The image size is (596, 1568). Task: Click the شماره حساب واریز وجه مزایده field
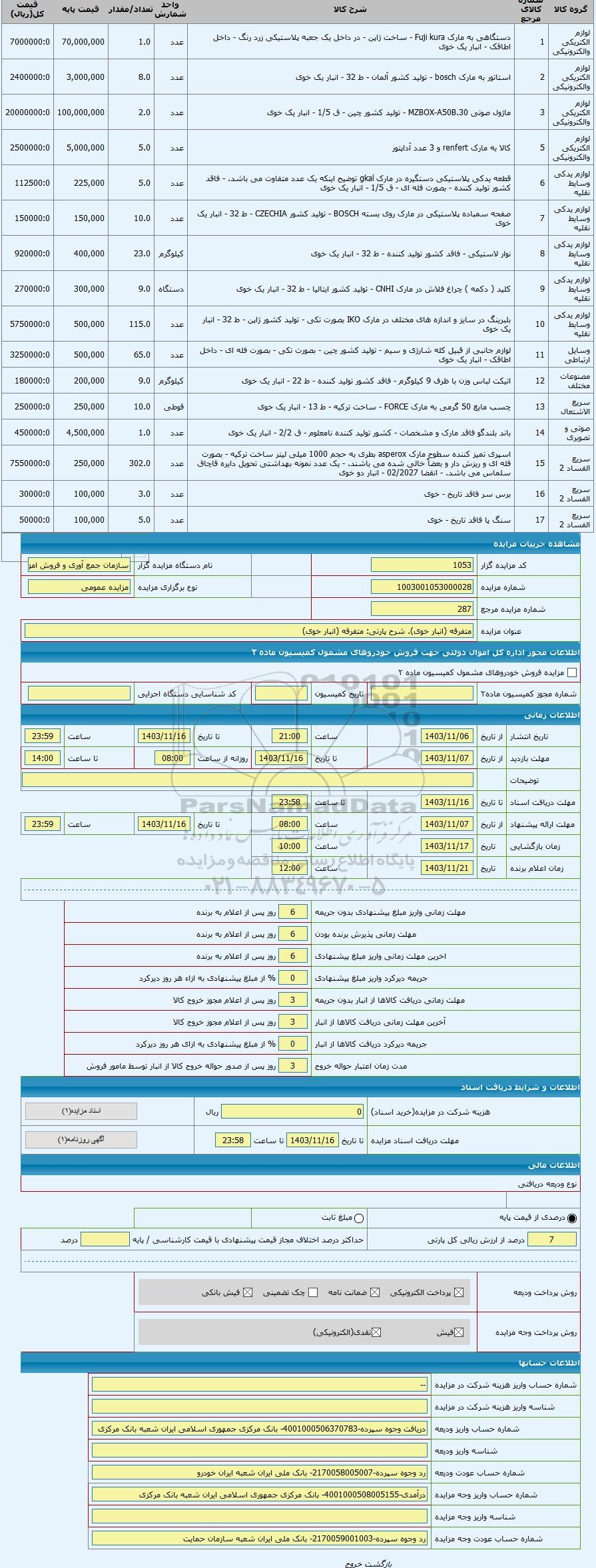click(x=260, y=1495)
